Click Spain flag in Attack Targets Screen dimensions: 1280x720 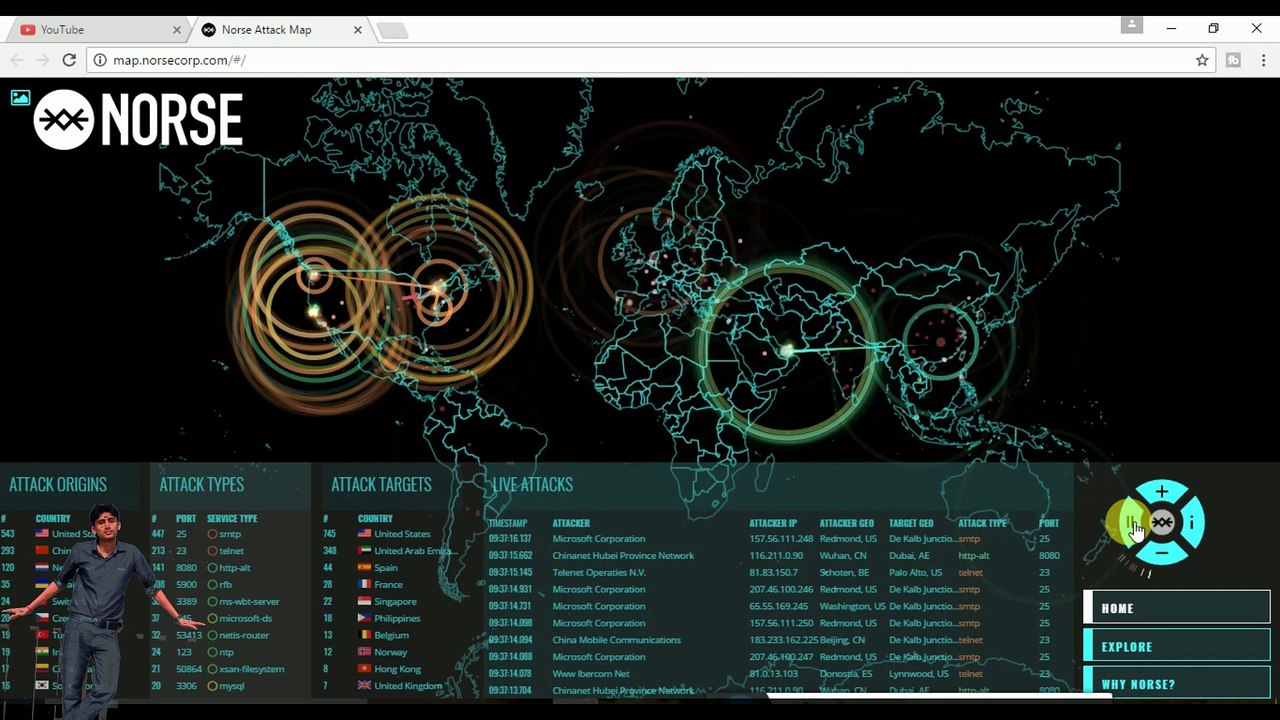tap(364, 568)
